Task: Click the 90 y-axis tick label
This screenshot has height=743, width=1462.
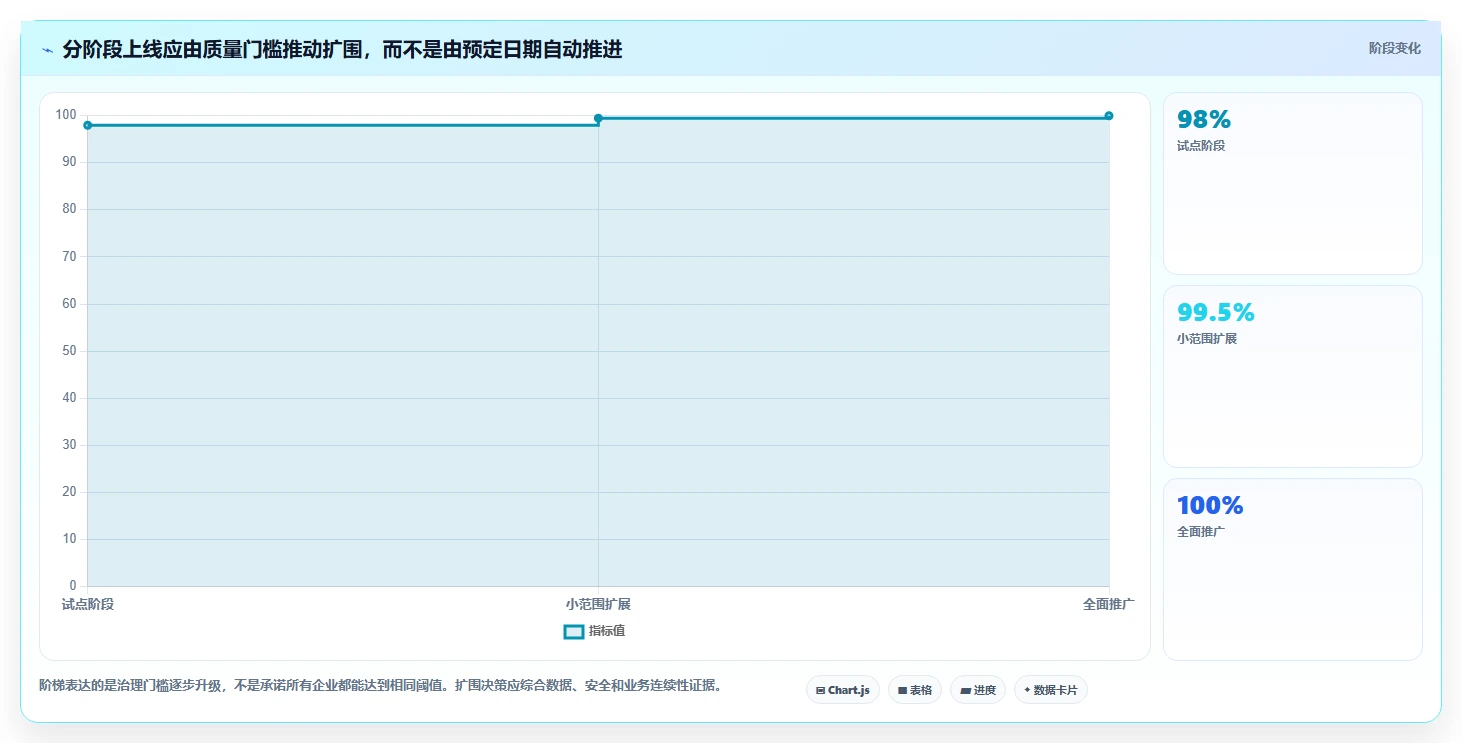Action: (x=70, y=162)
